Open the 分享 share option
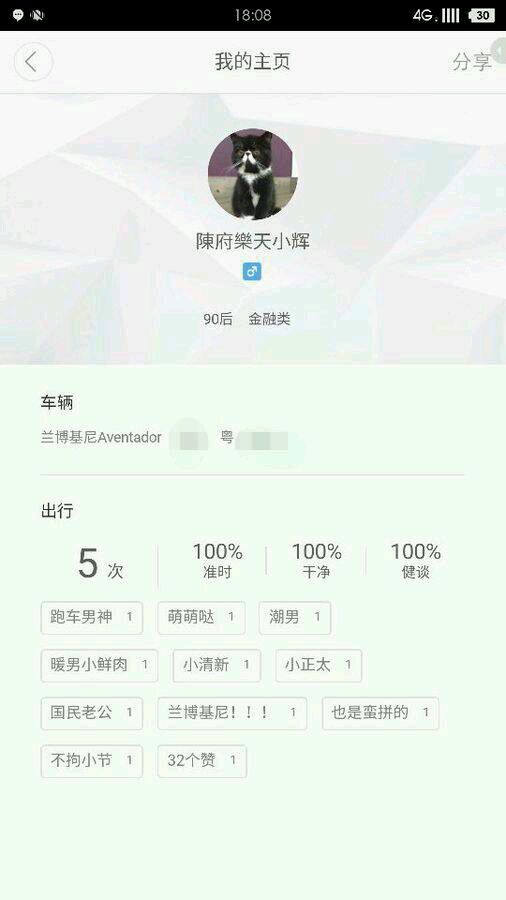 [x=472, y=62]
